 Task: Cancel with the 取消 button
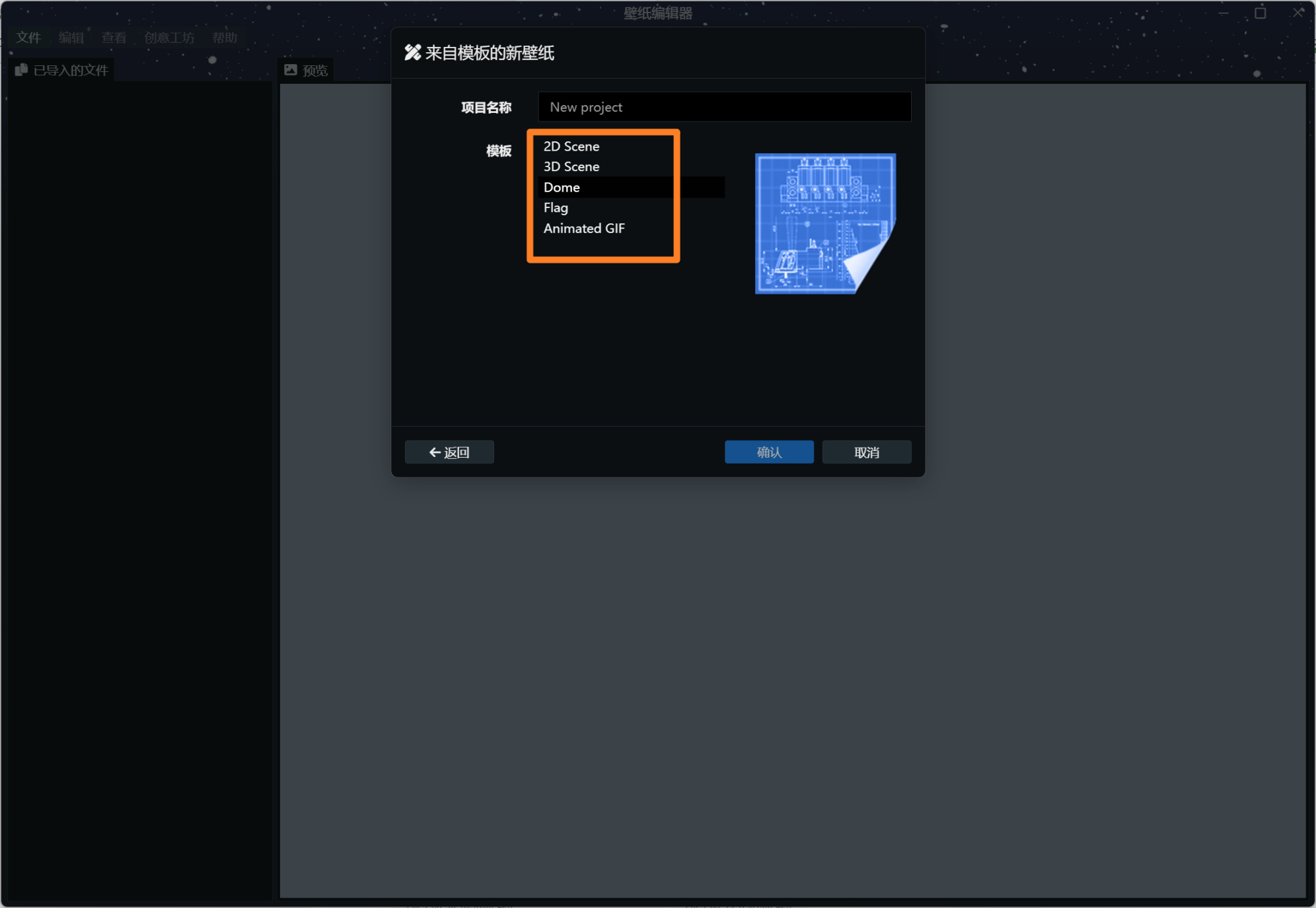tap(866, 452)
